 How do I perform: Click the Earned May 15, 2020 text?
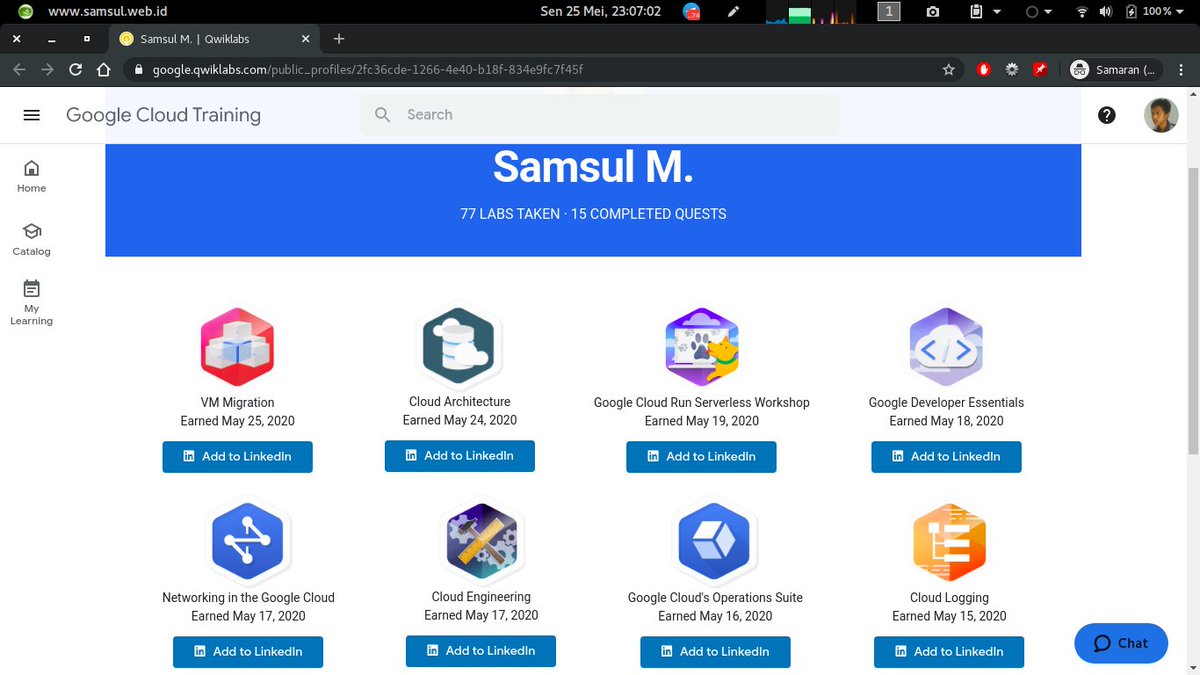(949, 616)
